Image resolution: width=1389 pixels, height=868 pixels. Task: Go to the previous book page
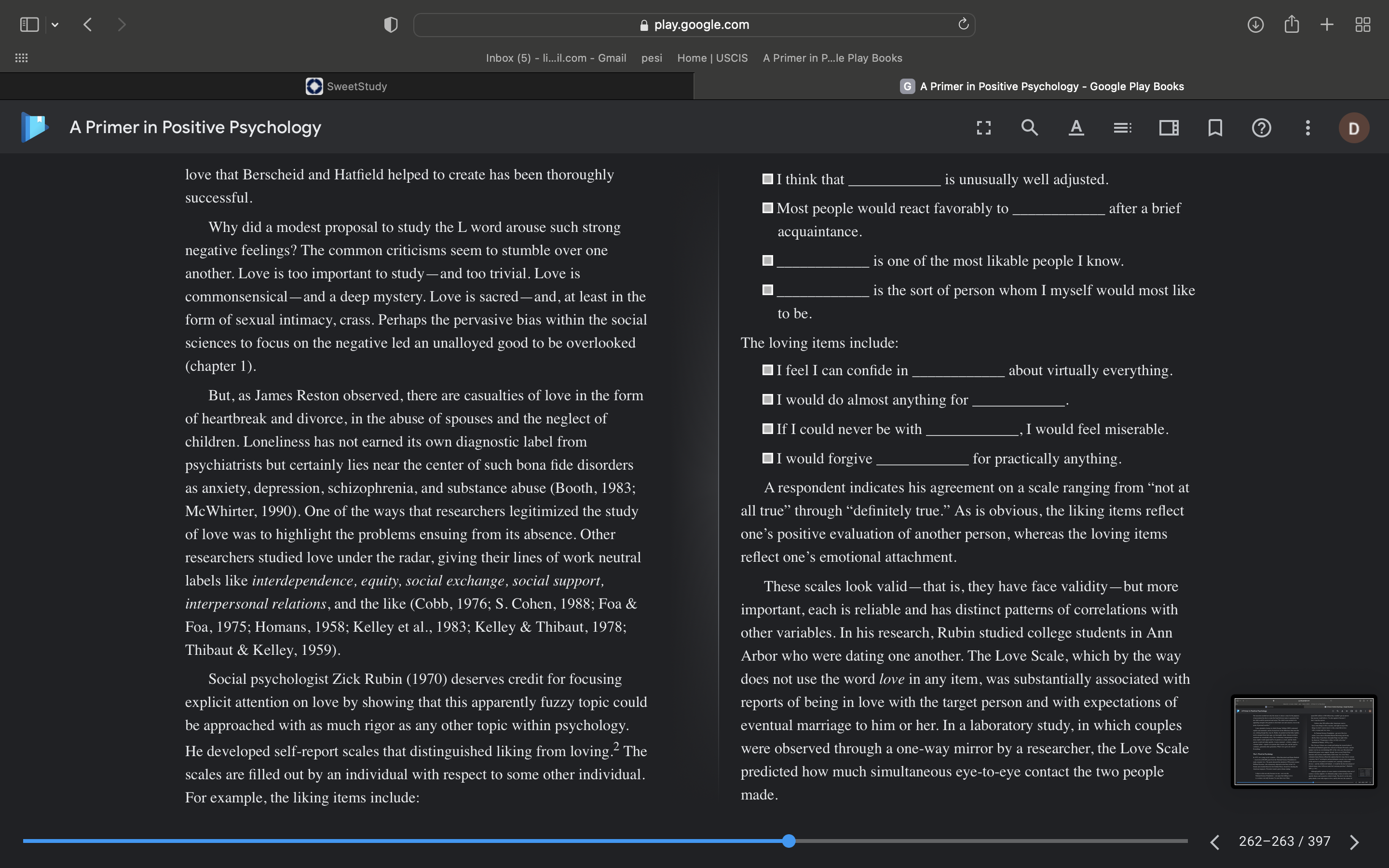[1214, 841]
